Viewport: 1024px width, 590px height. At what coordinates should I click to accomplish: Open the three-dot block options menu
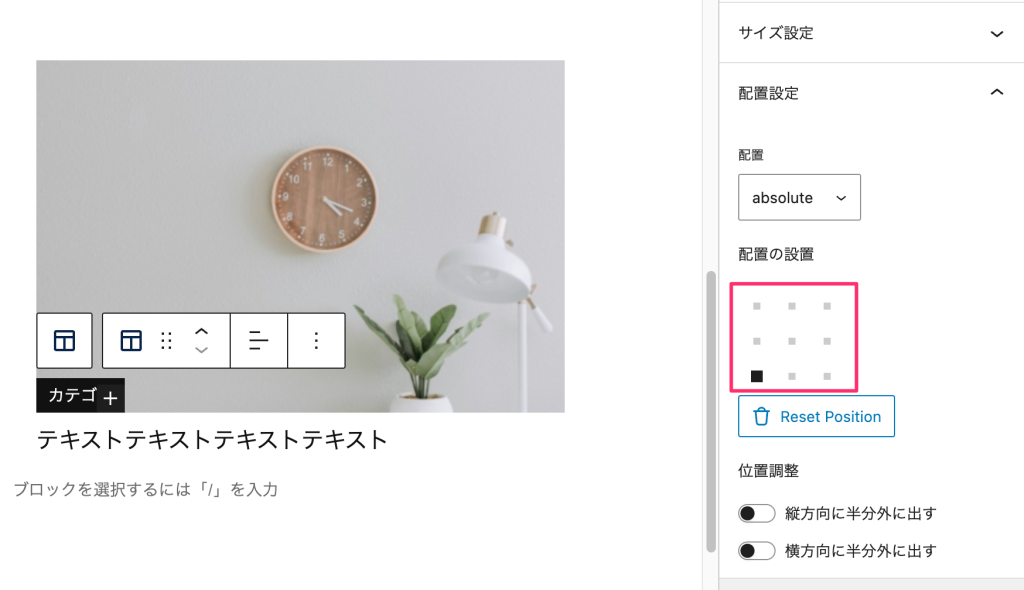(x=316, y=340)
